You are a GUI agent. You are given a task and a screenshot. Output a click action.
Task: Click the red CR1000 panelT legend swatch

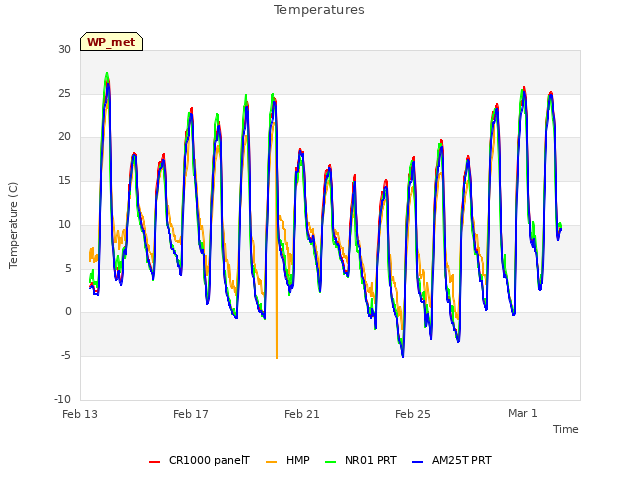(154, 462)
